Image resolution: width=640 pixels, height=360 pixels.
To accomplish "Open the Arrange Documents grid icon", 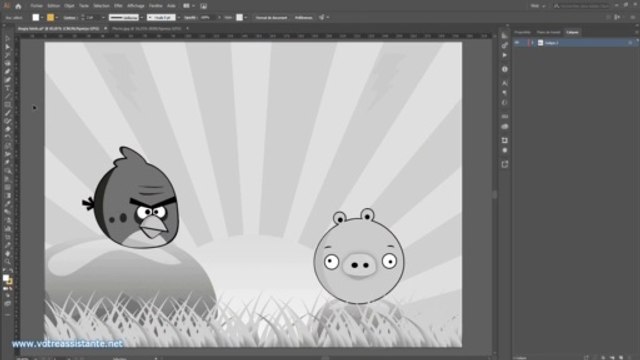I will (187, 6).
